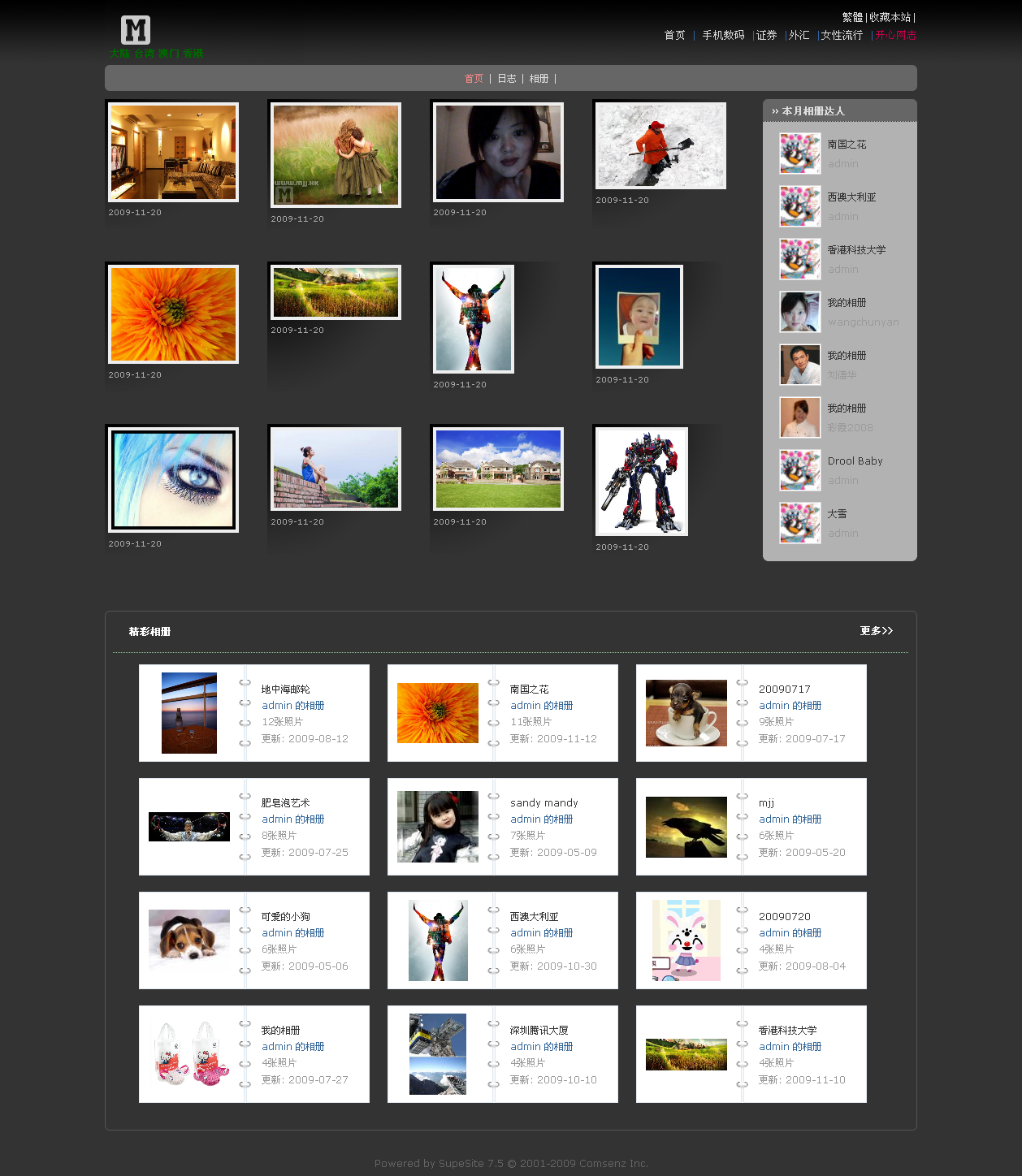Open 女性流行 in top menu
The height and width of the screenshot is (1176, 1022).
[x=842, y=36]
